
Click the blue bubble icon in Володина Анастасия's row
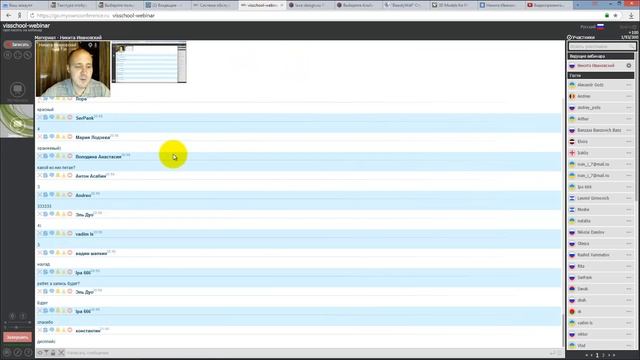[52, 156]
